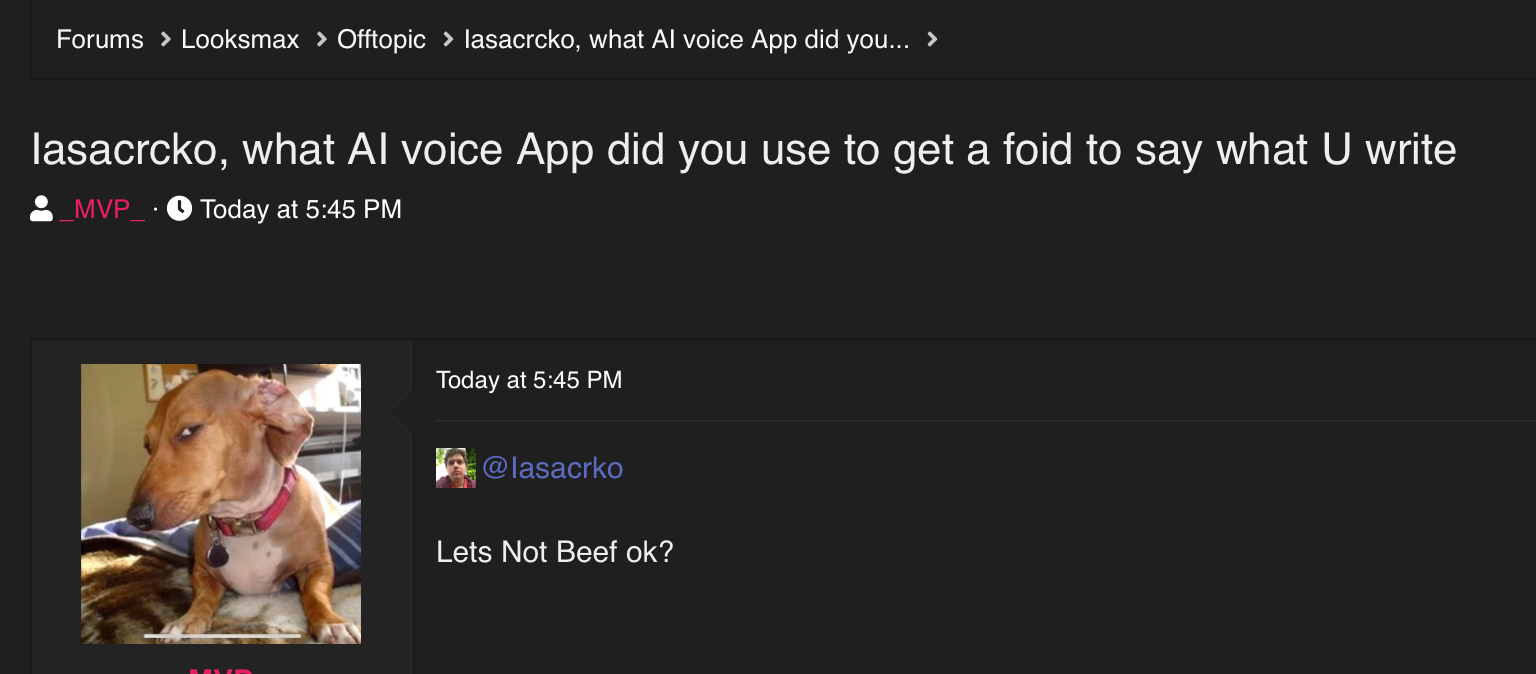The image size is (1536, 674).
Task: Open the dachshund profile picture
Action: click(221, 503)
